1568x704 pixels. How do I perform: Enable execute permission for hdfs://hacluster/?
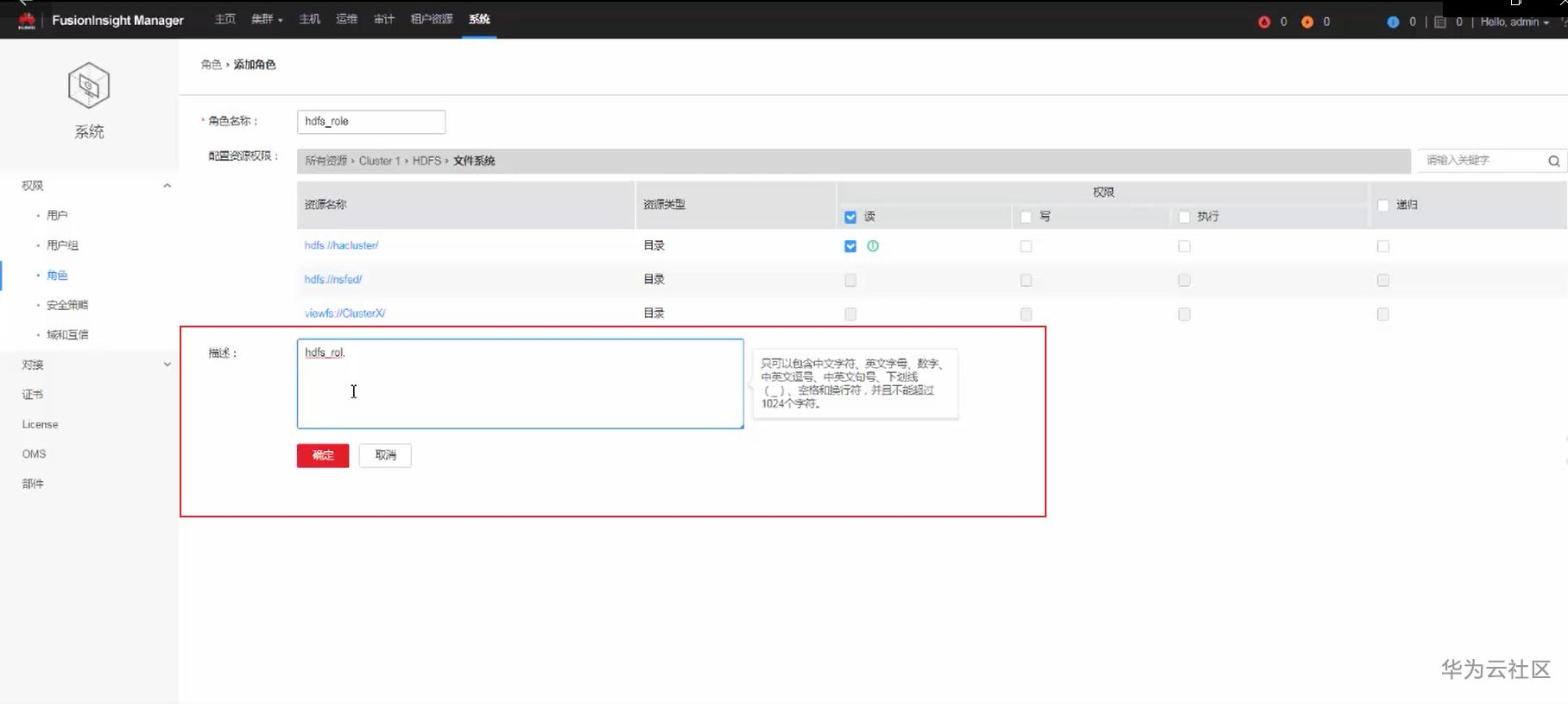(1184, 246)
